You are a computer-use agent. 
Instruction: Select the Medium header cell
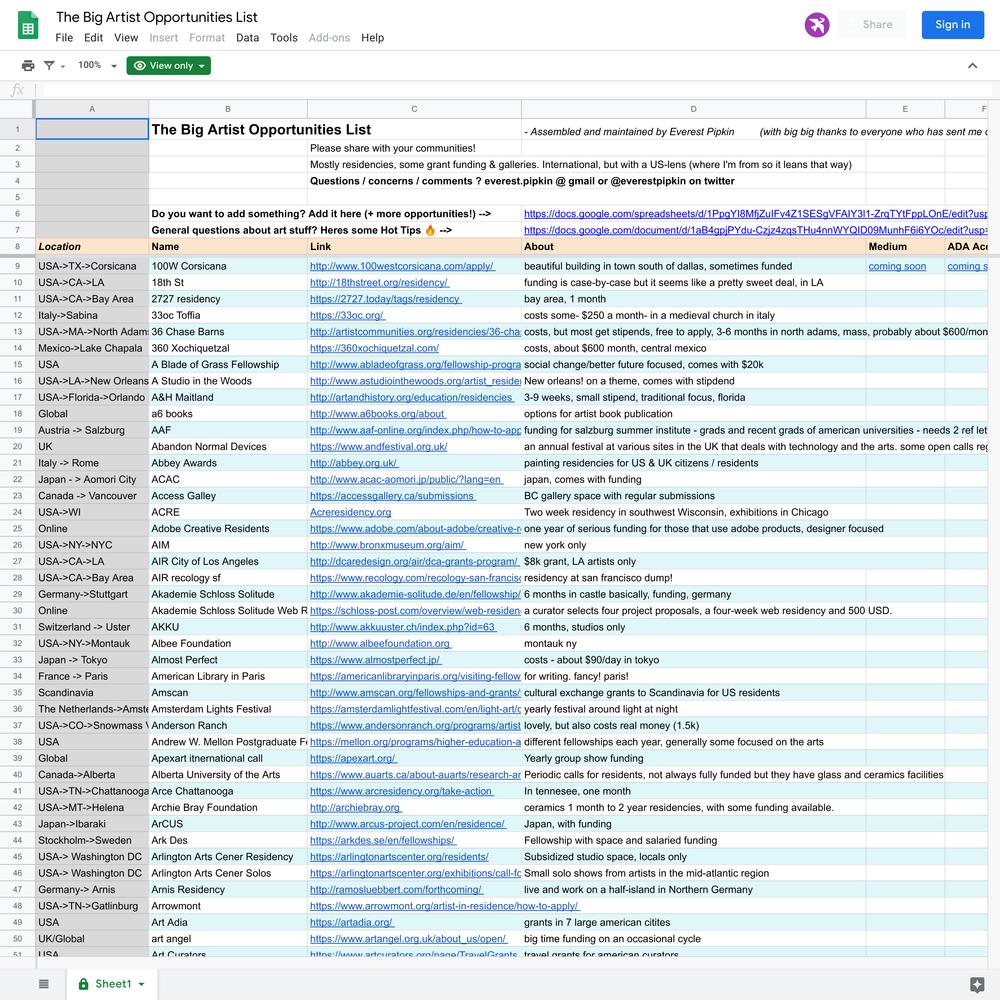point(905,246)
